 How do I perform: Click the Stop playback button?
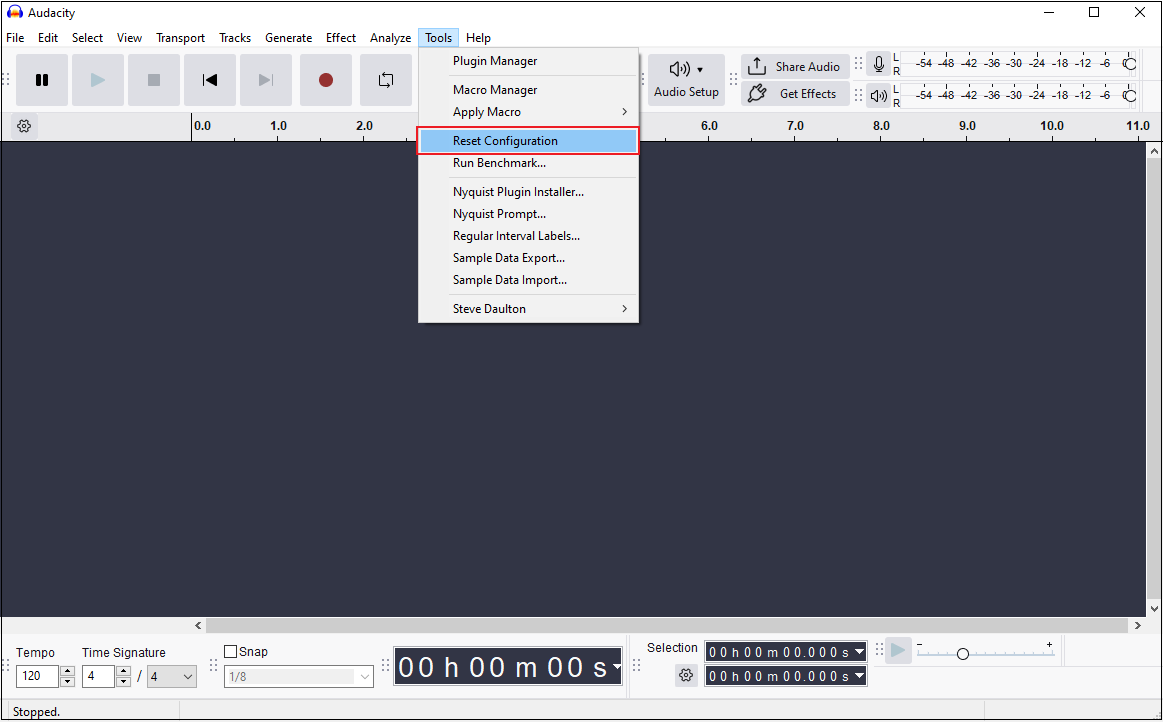point(154,80)
